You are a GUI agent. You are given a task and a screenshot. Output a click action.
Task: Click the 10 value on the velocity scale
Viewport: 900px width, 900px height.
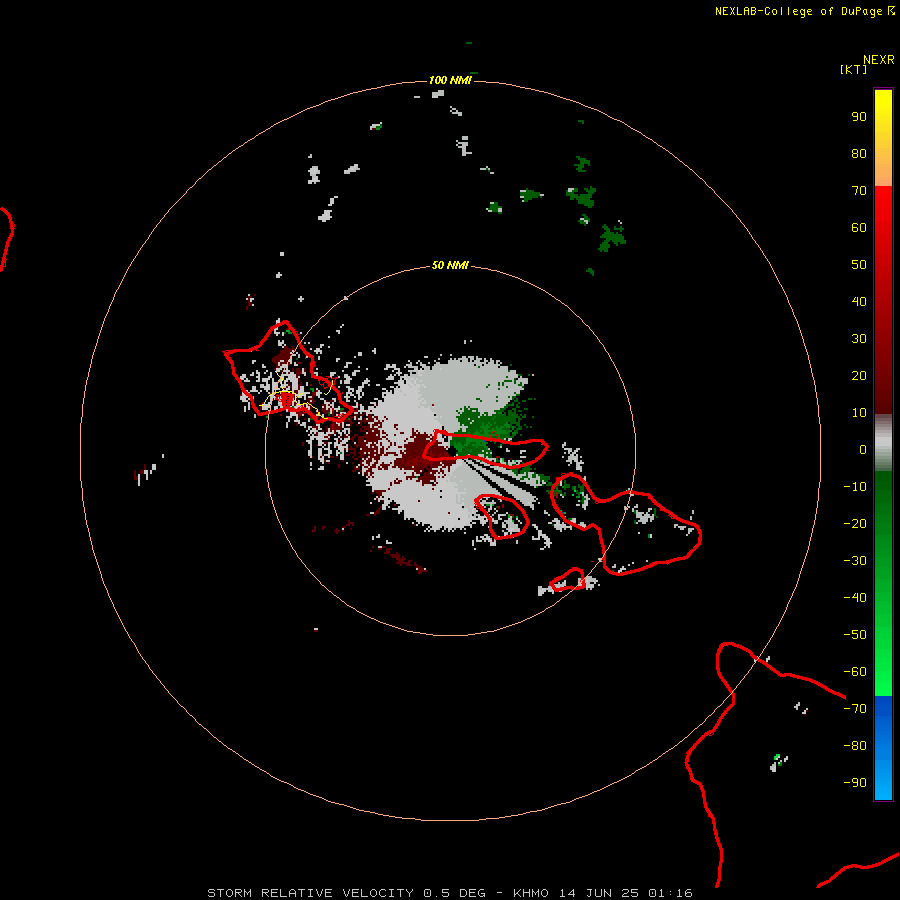click(859, 413)
